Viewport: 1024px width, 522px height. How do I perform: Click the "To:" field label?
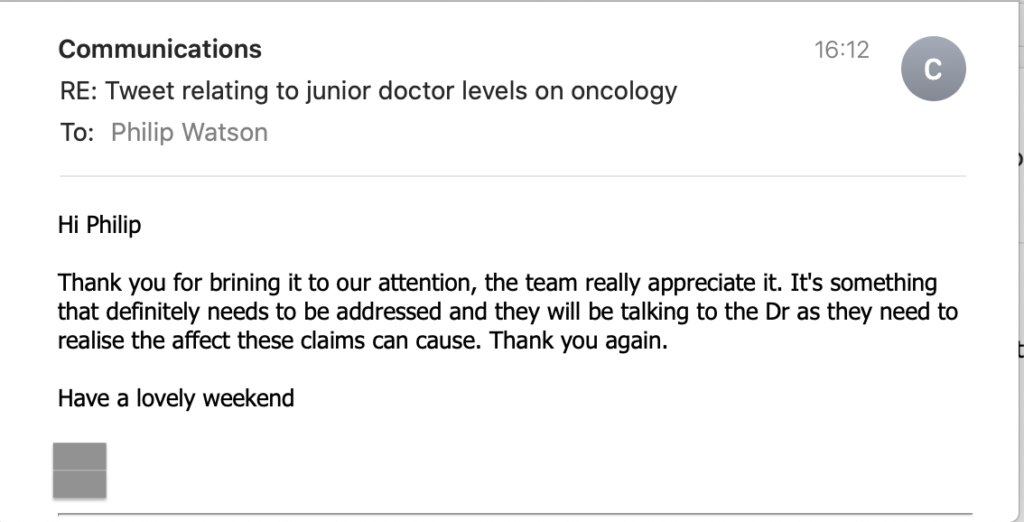coord(77,133)
